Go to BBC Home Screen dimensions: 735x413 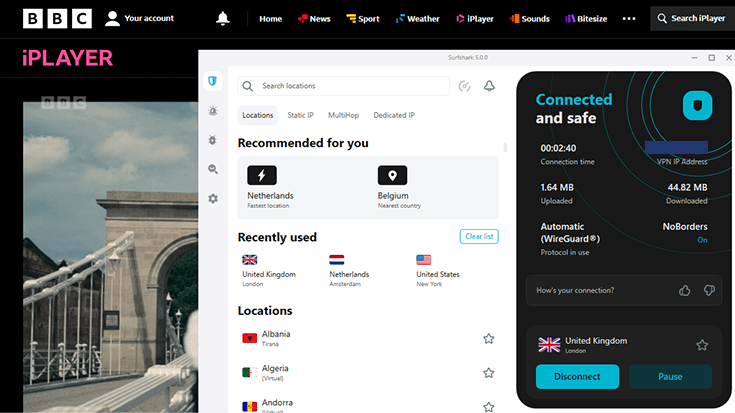(x=270, y=19)
